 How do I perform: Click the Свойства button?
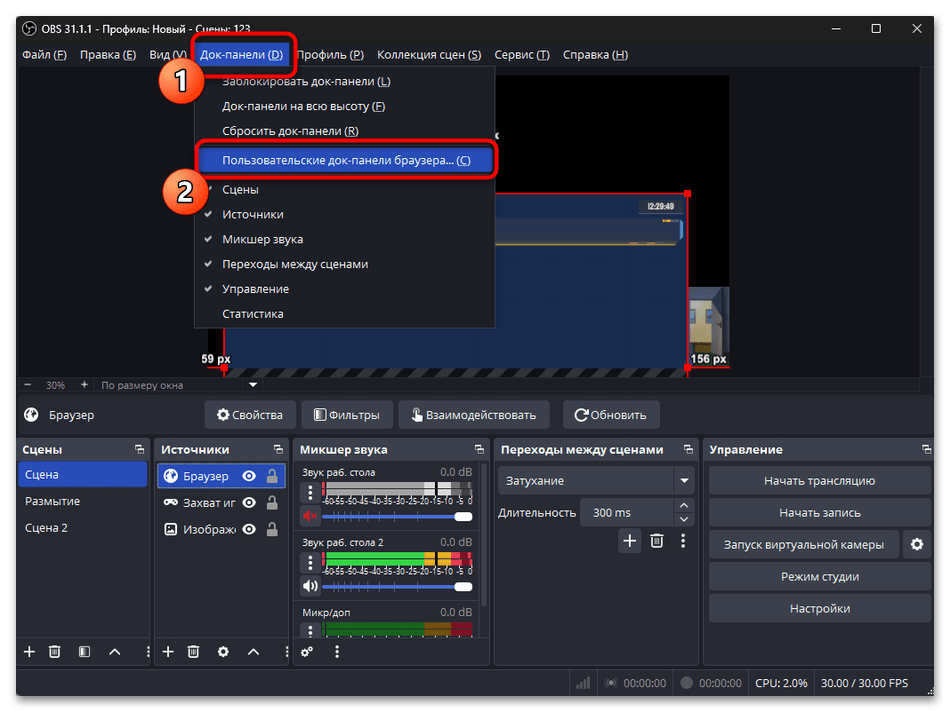[x=250, y=415]
